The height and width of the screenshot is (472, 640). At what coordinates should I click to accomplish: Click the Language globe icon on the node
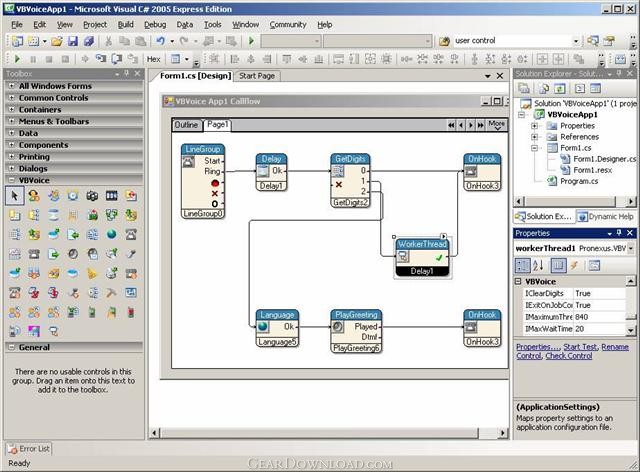point(261,326)
